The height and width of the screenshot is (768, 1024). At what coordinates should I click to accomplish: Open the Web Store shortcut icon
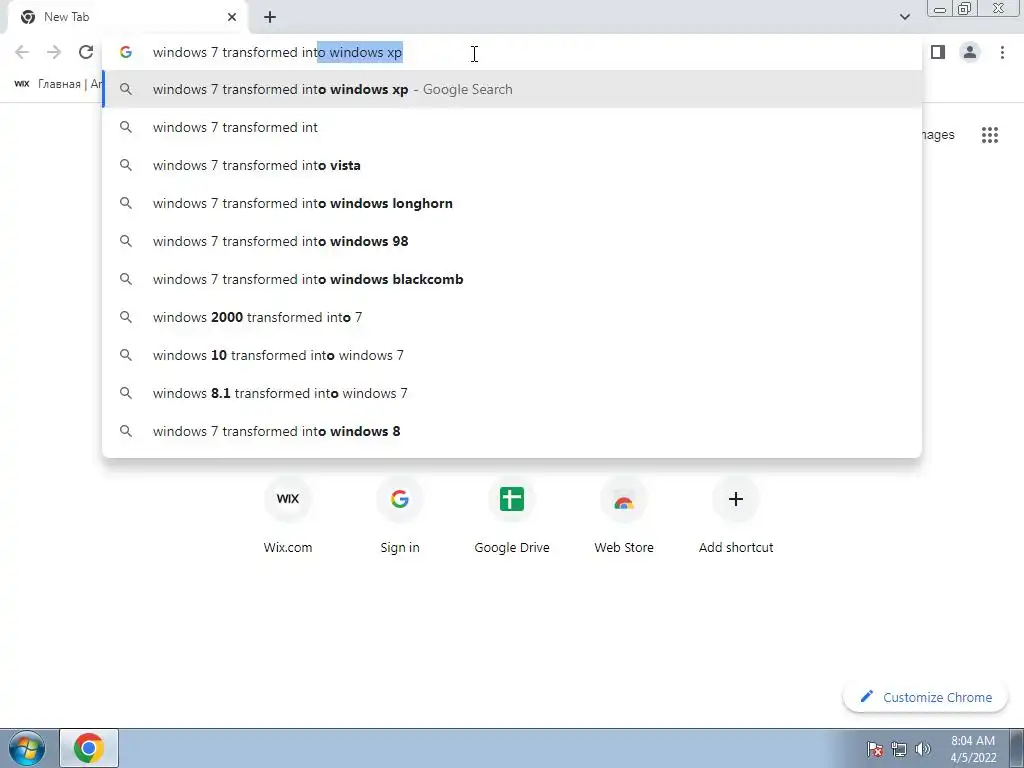[x=624, y=499]
